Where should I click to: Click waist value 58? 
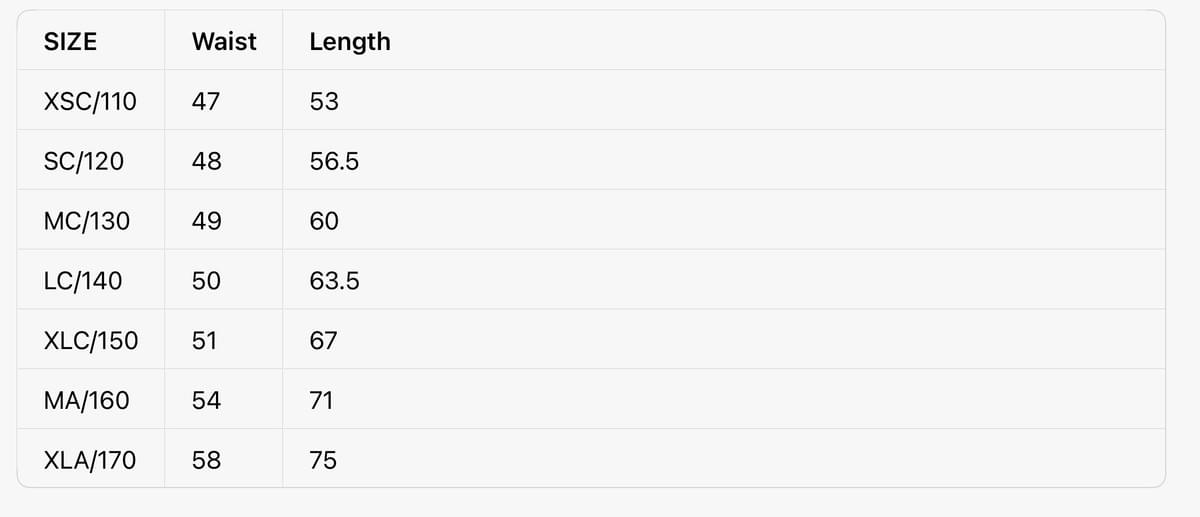(x=207, y=461)
